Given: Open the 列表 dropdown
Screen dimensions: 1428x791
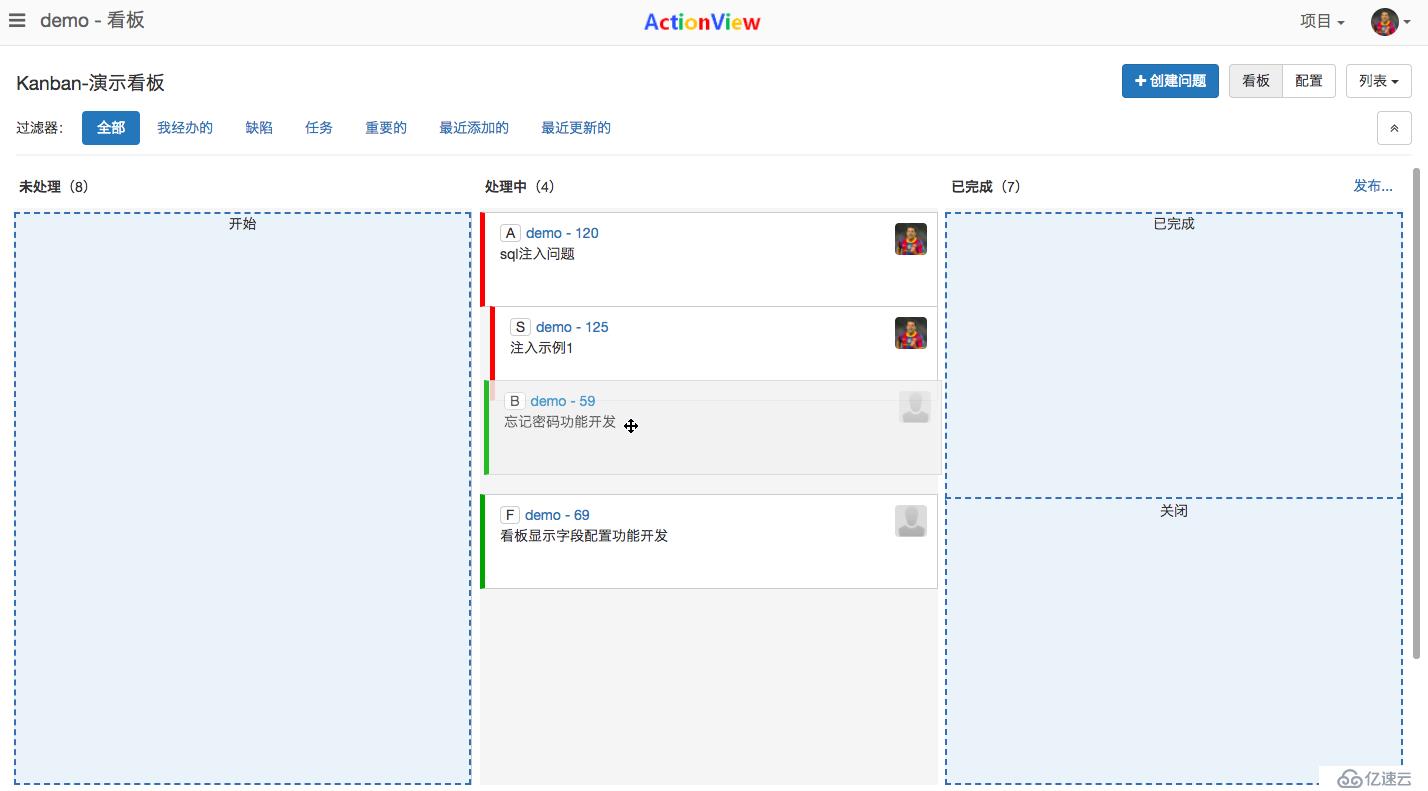Looking at the screenshot, I should (1378, 81).
